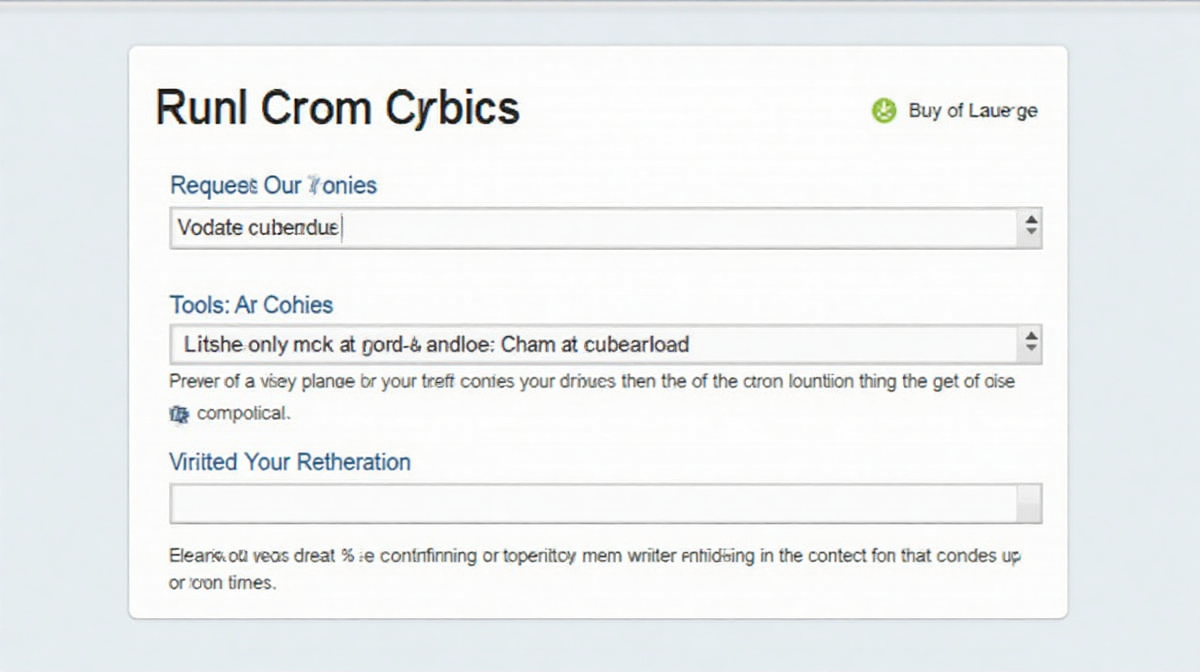Click up arrow on Litshe only mck selector
The height and width of the screenshot is (672, 1200).
[1031, 337]
